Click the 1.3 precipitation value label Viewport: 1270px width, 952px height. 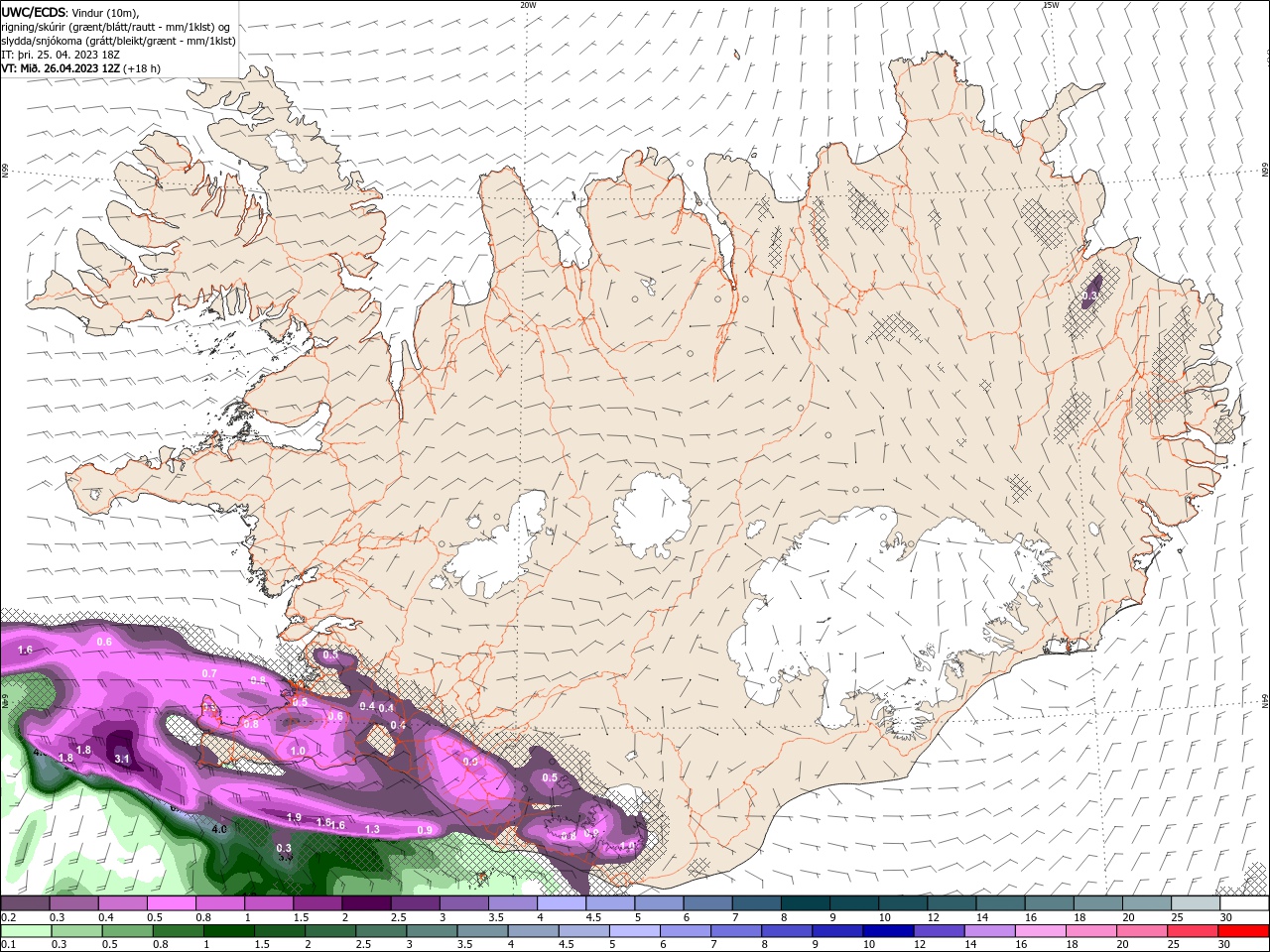[x=372, y=830]
